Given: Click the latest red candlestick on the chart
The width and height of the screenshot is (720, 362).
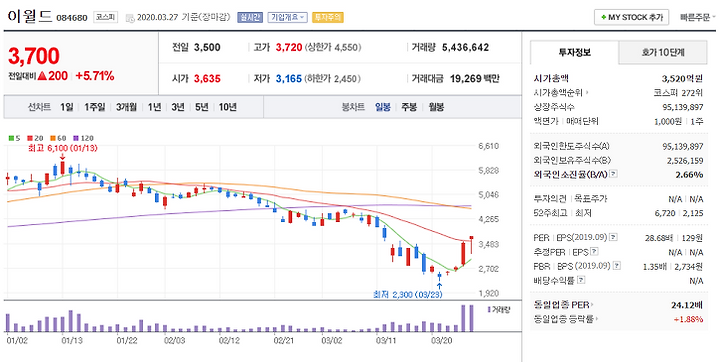Looking at the screenshot, I should 472,244.
